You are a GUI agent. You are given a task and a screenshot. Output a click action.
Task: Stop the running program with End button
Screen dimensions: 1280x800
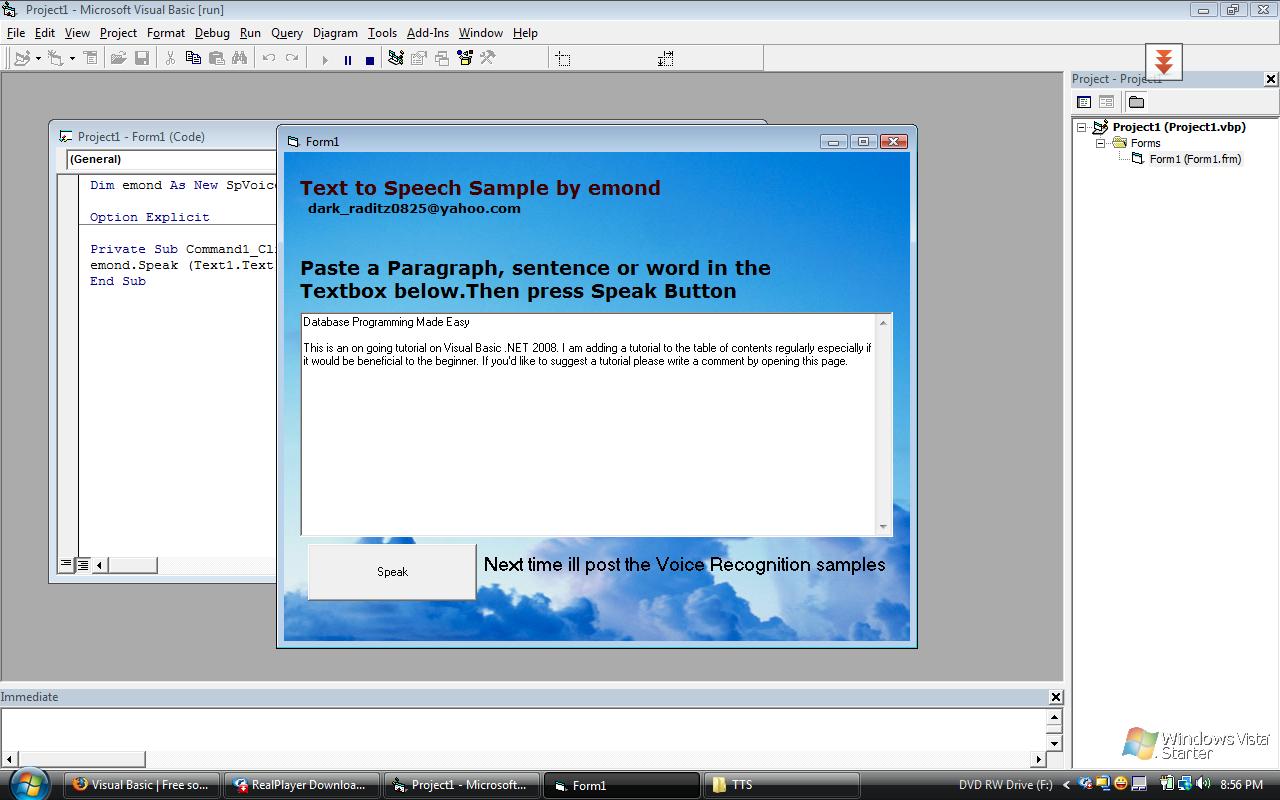tap(370, 60)
